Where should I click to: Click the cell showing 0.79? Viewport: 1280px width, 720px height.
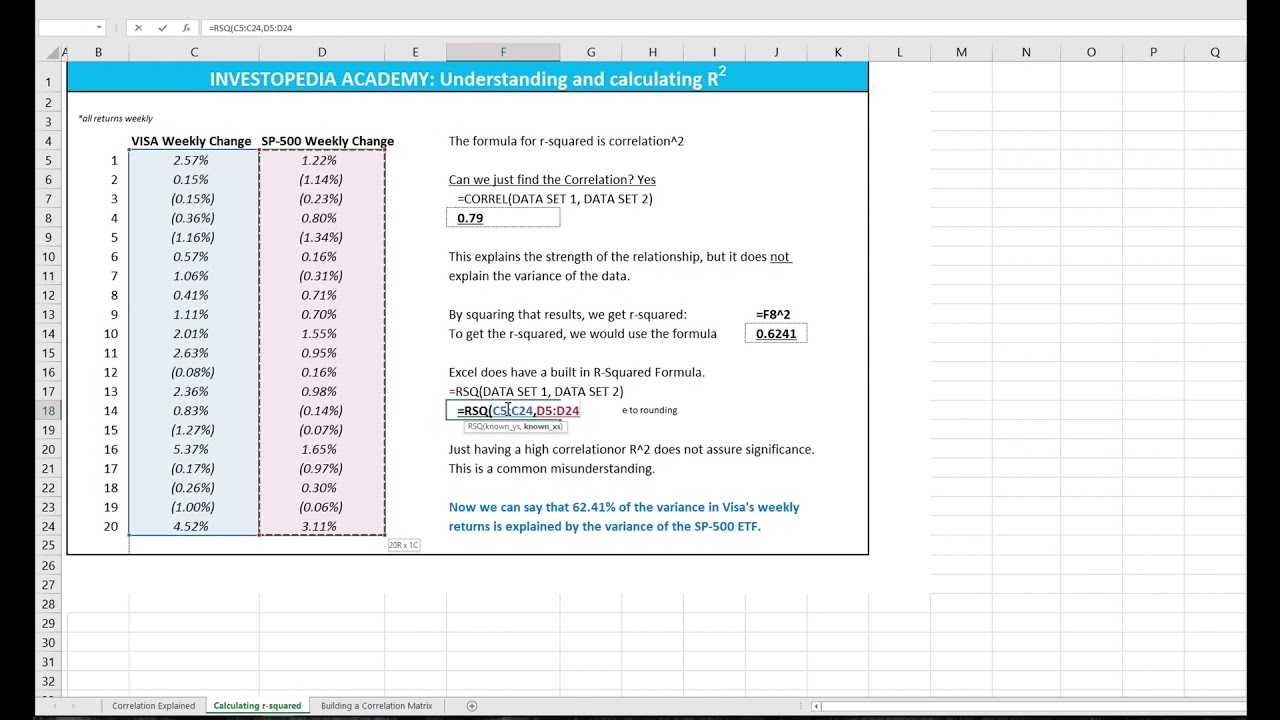pos(503,218)
